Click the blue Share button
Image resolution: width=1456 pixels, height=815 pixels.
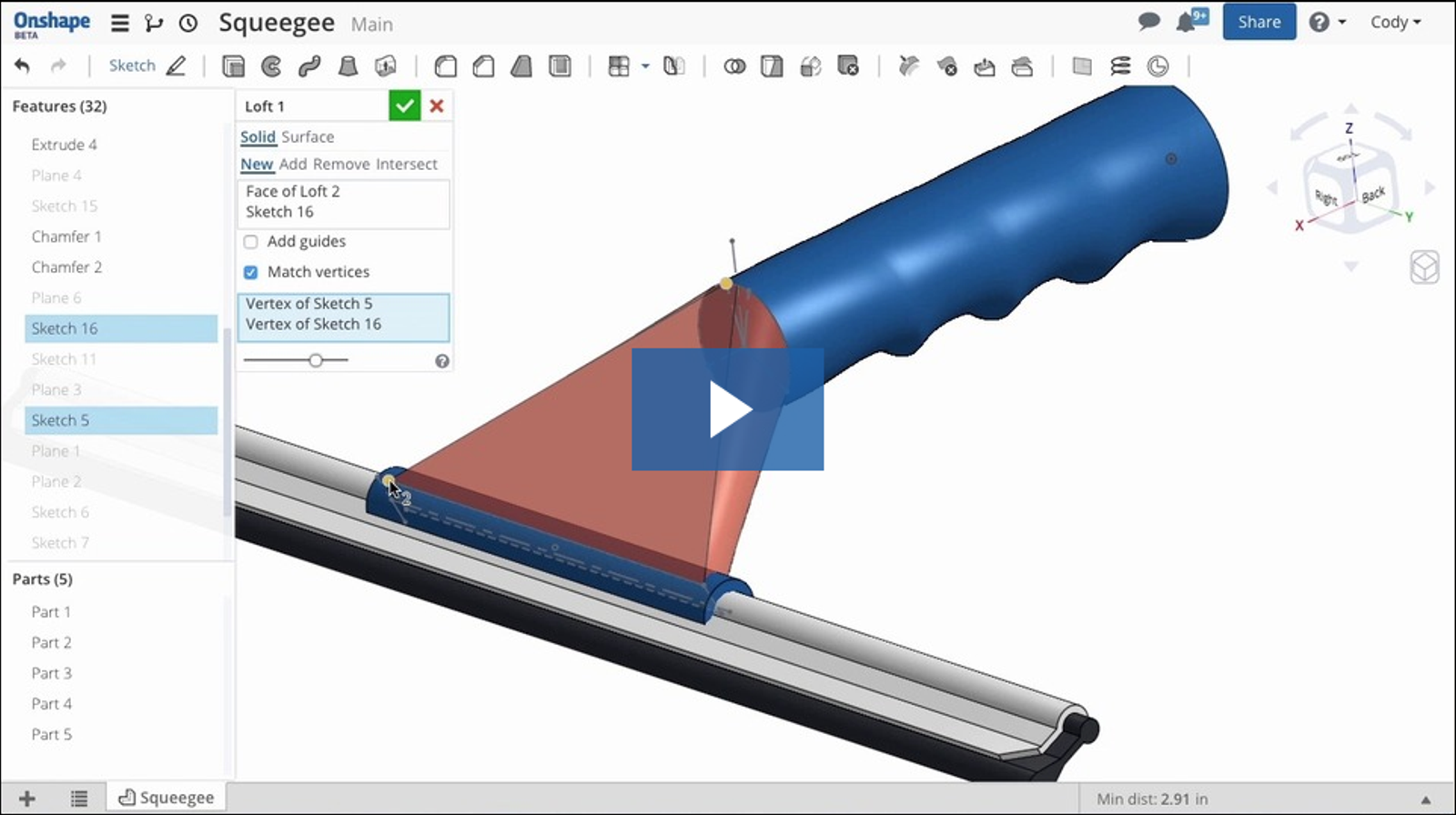pos(1259,22)
